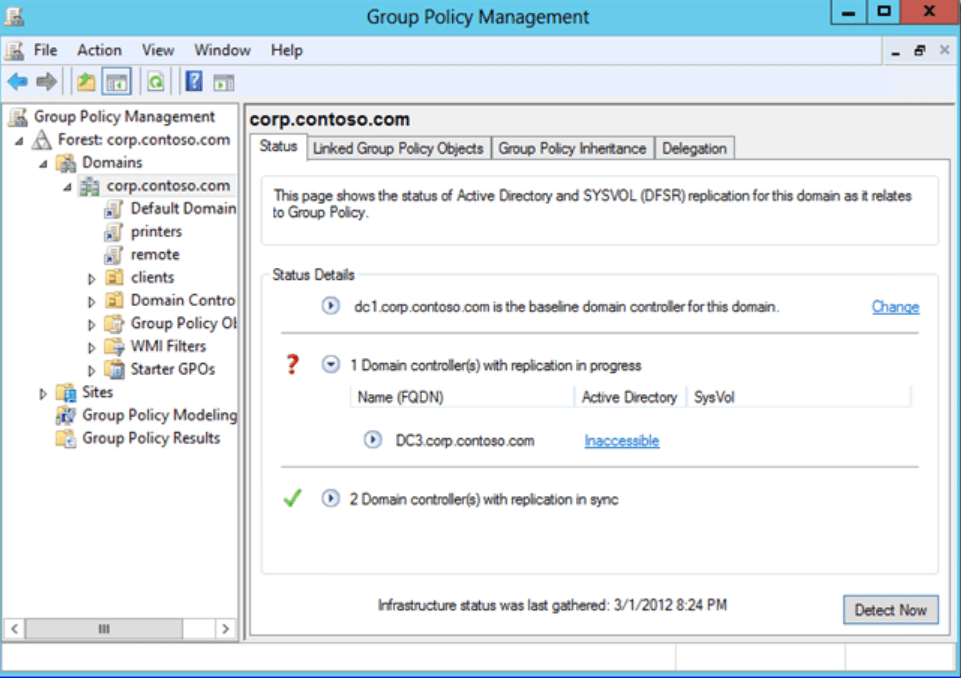
Task: Click the Change baseline controller link
Action: [x=895, y=307]
